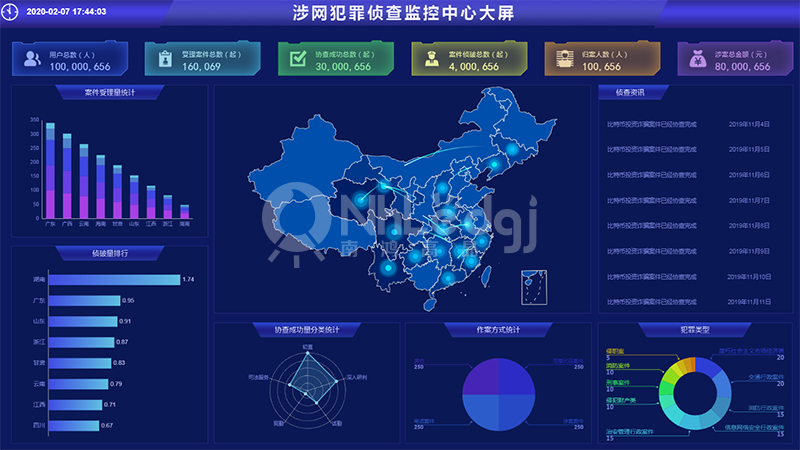This screenshot has width=800, height=450.
Task: Open the news item dated 2019年11月8日
Action: [688, 226]
